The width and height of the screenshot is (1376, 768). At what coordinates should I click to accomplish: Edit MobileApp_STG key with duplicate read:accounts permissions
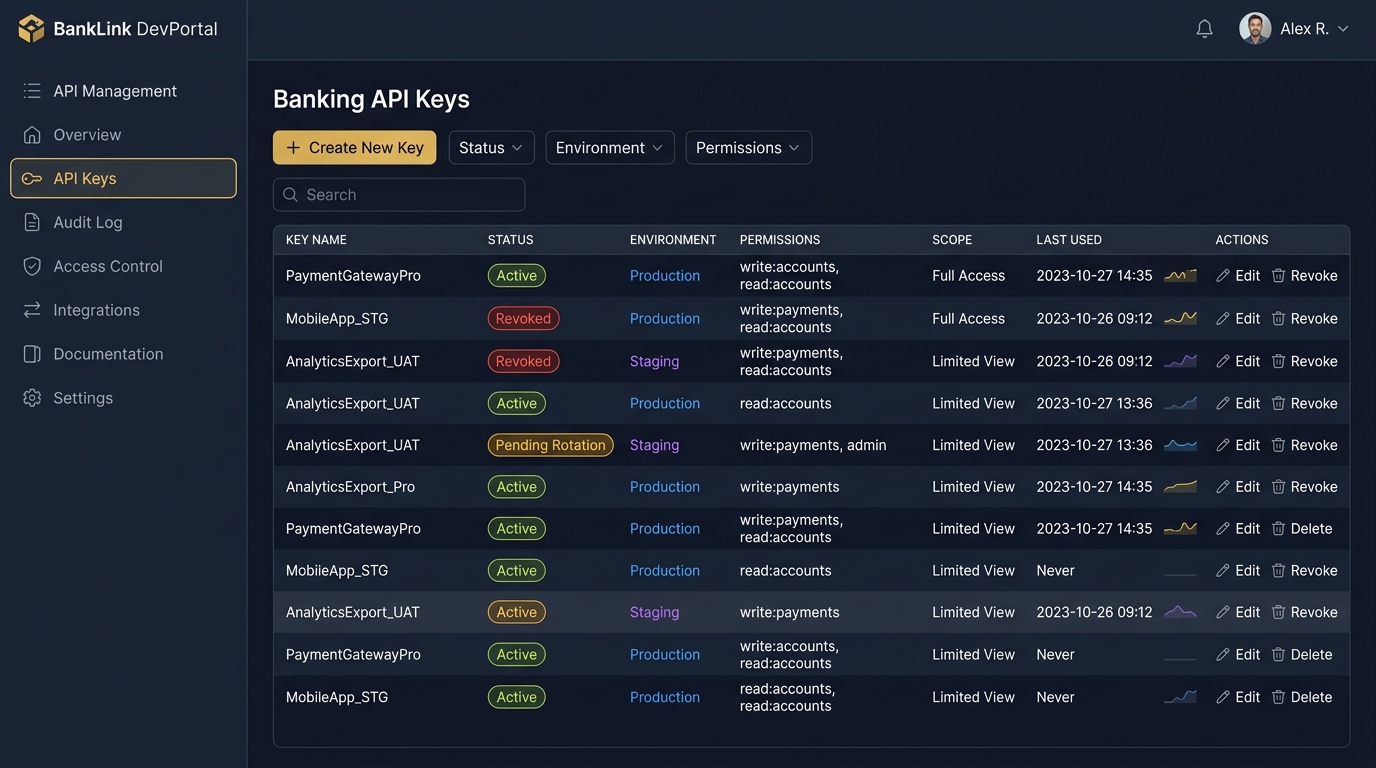point(1238,697)
